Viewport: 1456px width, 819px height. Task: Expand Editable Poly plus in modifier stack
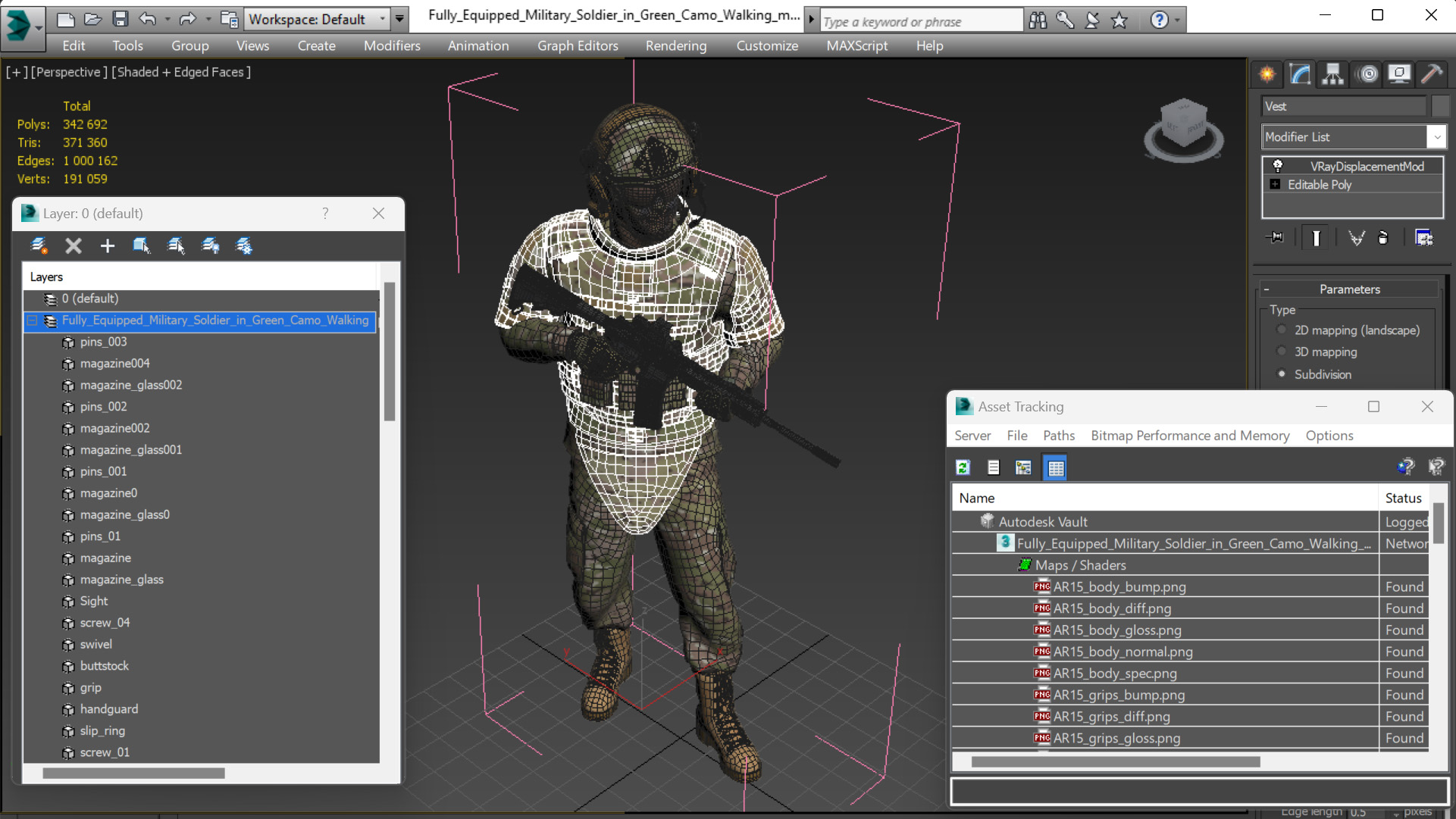pos(1275,184)
